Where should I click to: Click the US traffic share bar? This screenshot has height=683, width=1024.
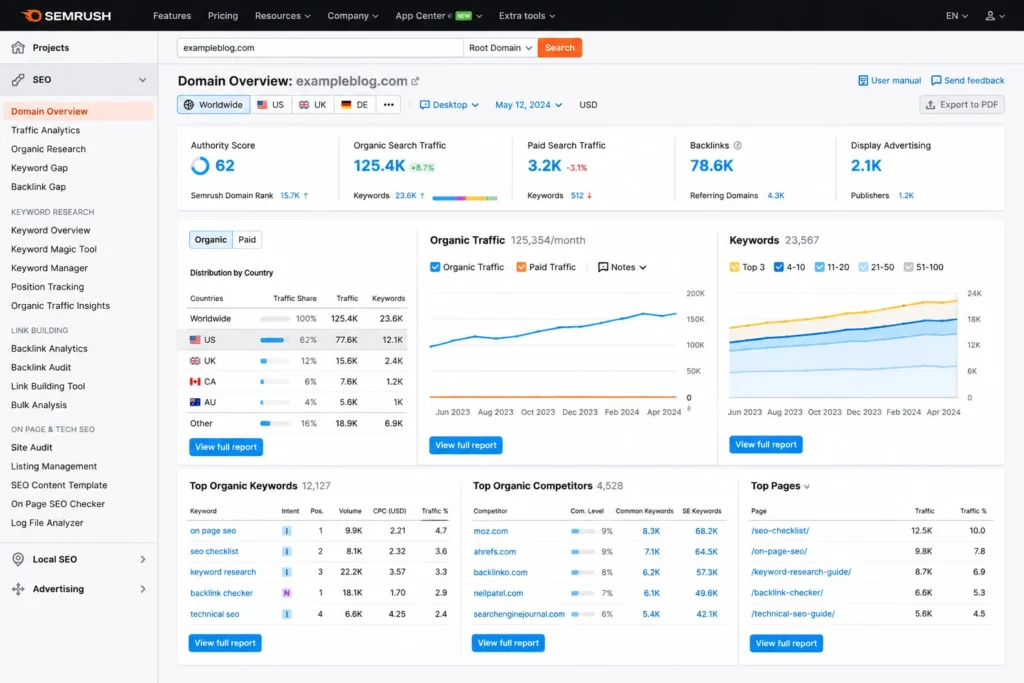[274, 340]
